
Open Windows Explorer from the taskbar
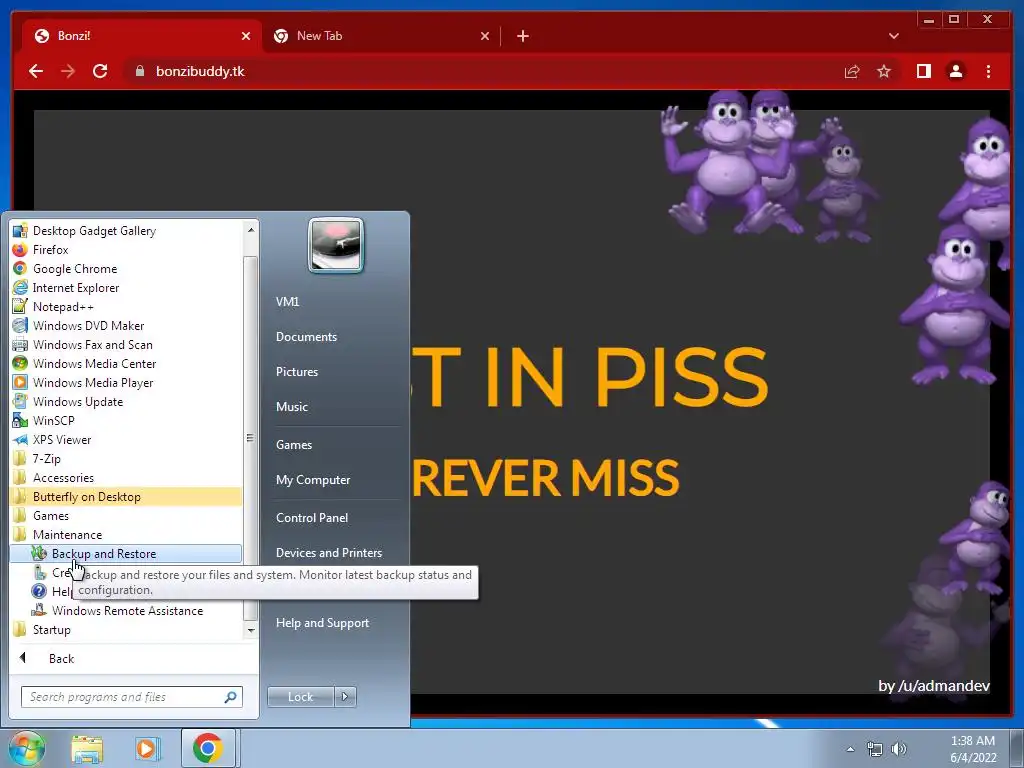pos(87,748)
